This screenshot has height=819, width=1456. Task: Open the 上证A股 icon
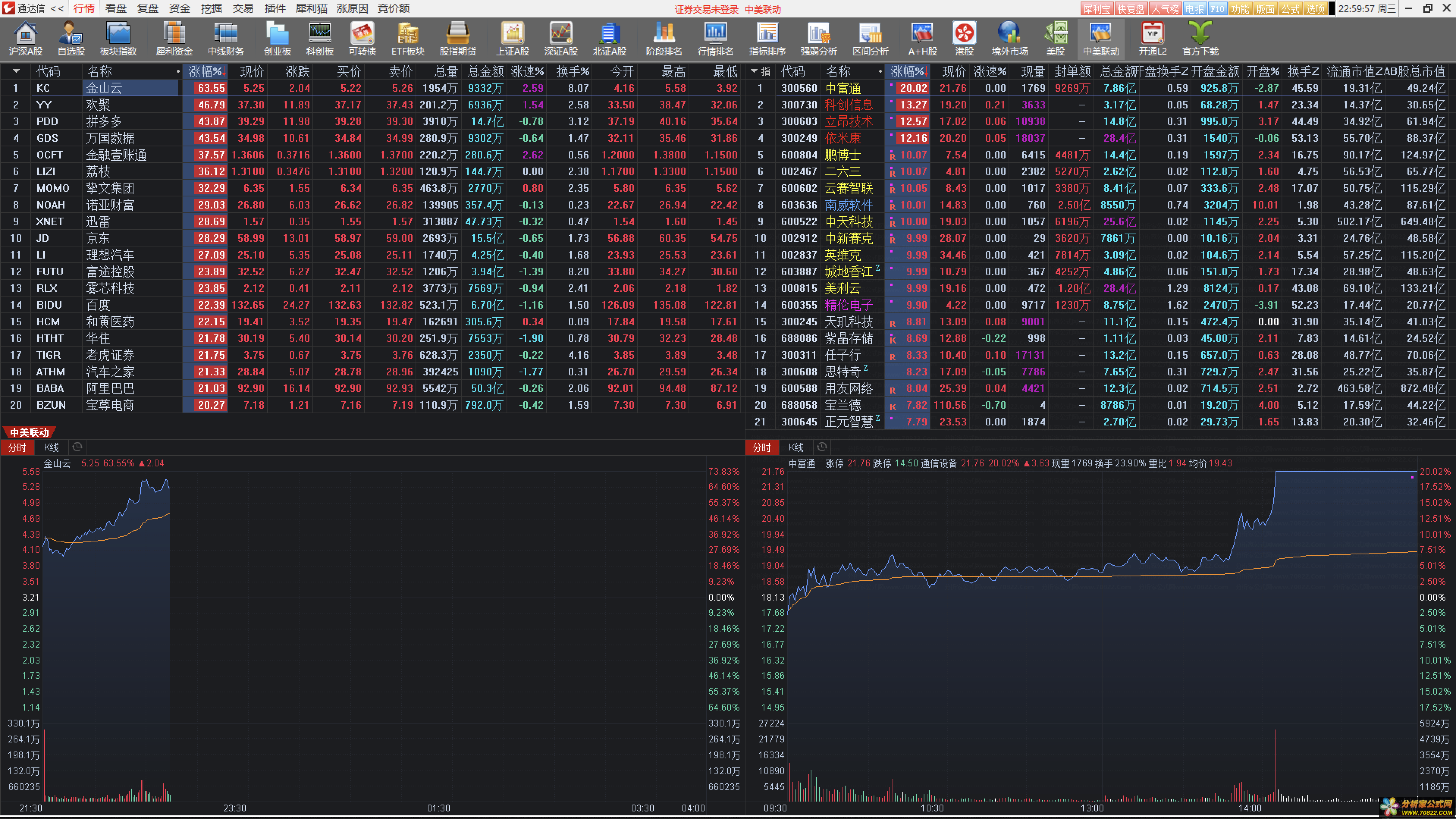click(x=513, y=39)
